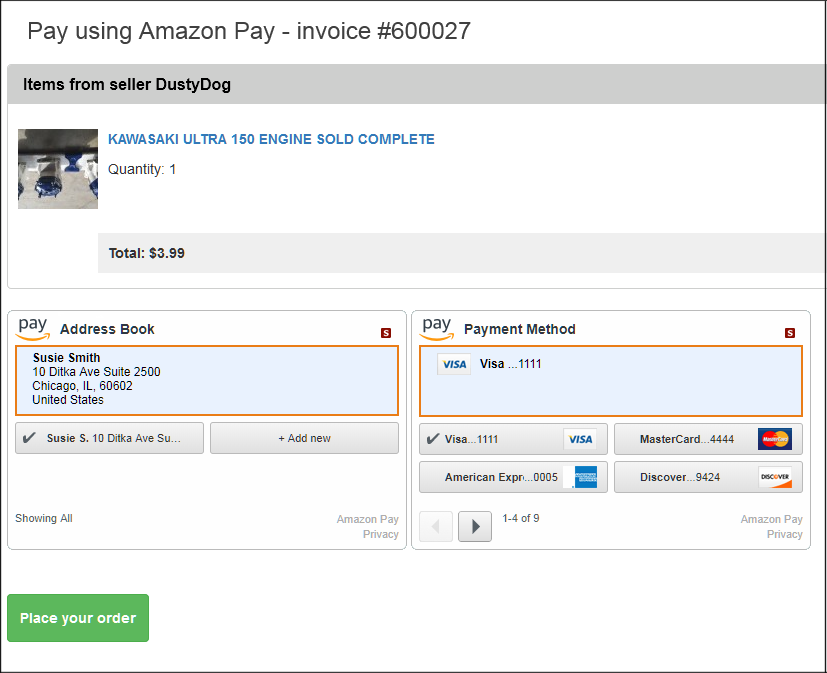This screenshot has height=673, width=827.
Task: Open Amazon Pay link in Payment Method
Action: 771,519
